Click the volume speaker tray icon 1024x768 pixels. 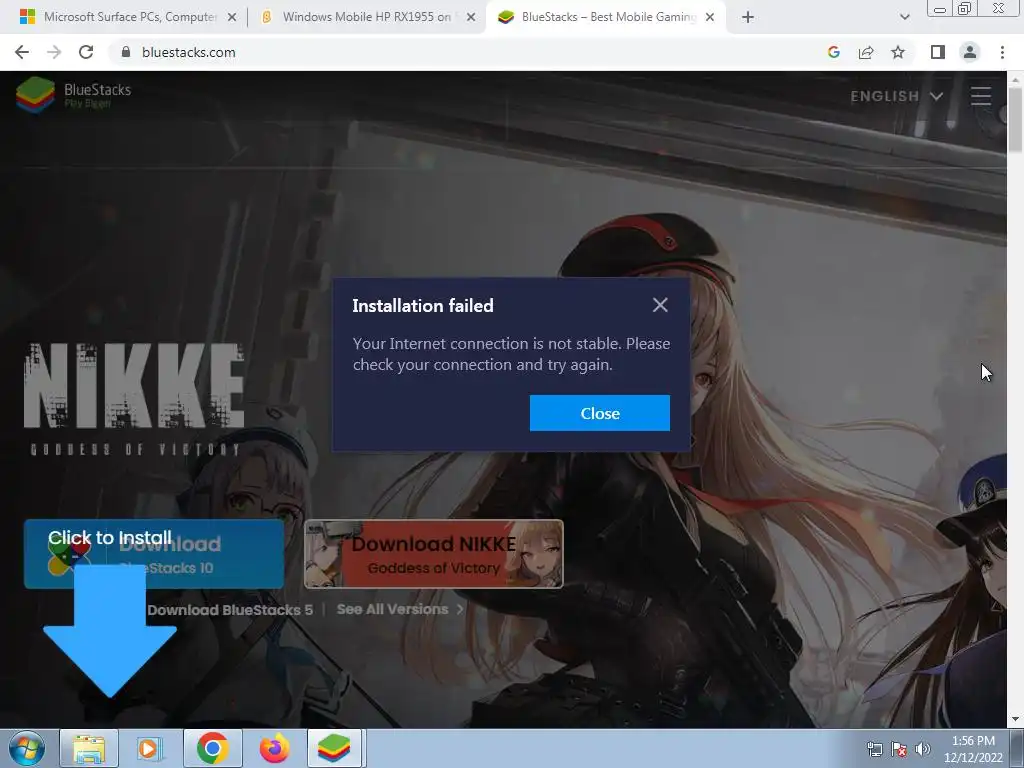(x=923, y=749)
